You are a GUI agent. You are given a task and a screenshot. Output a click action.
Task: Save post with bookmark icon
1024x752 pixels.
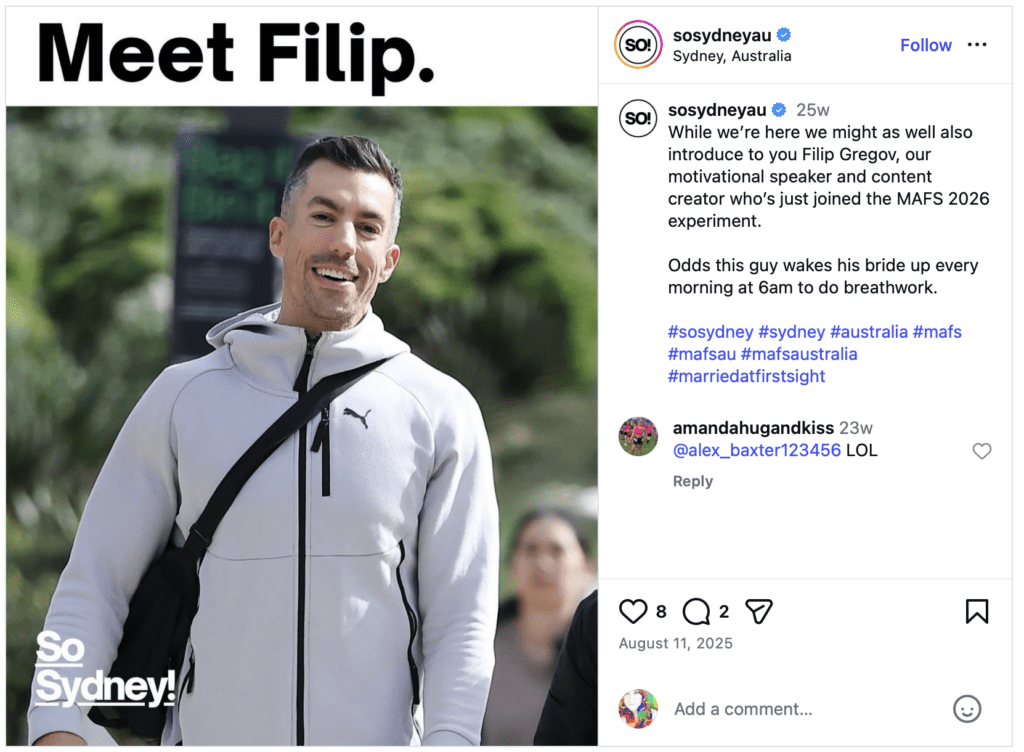[977, 612]
